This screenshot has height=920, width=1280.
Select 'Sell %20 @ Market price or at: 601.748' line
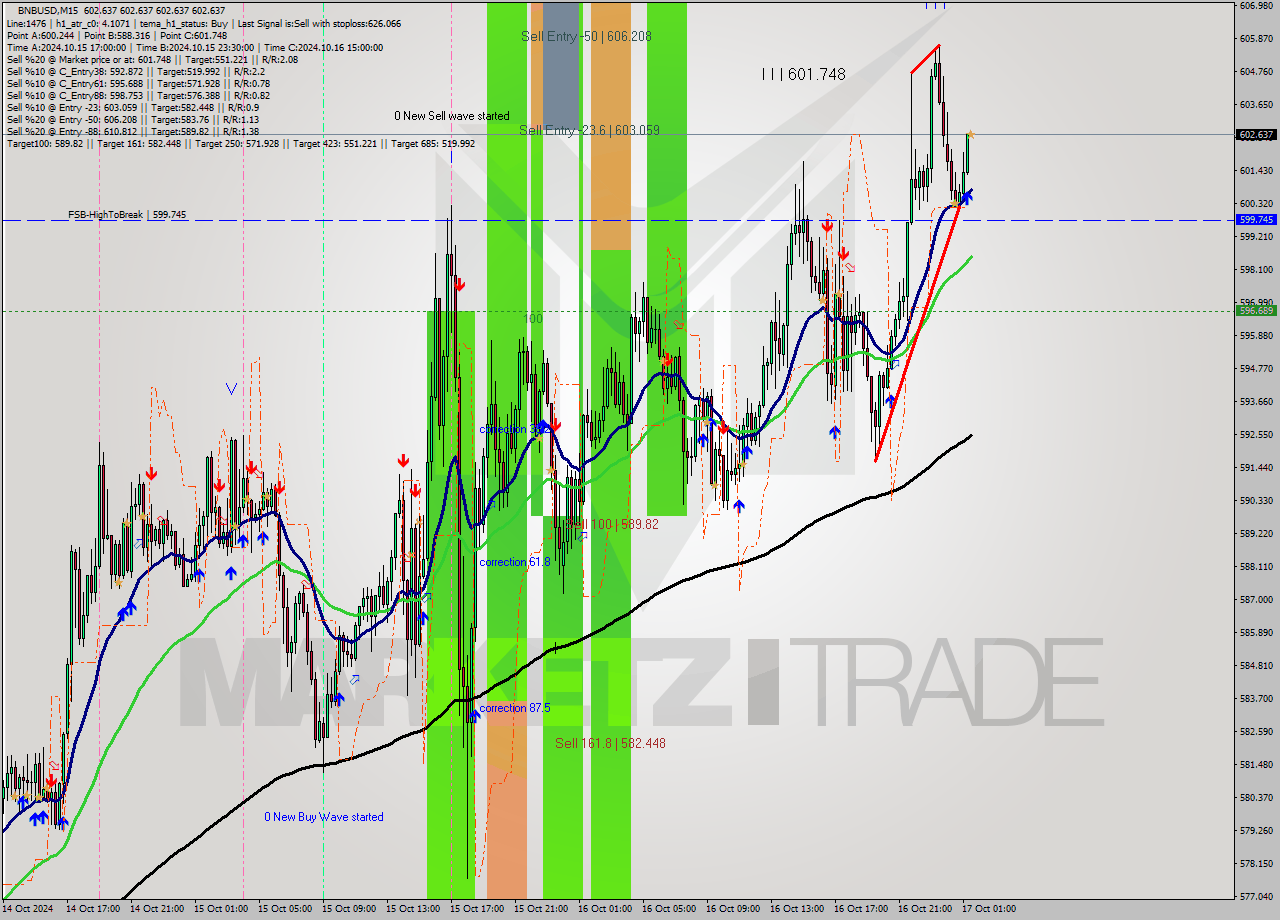pos(152,59)
